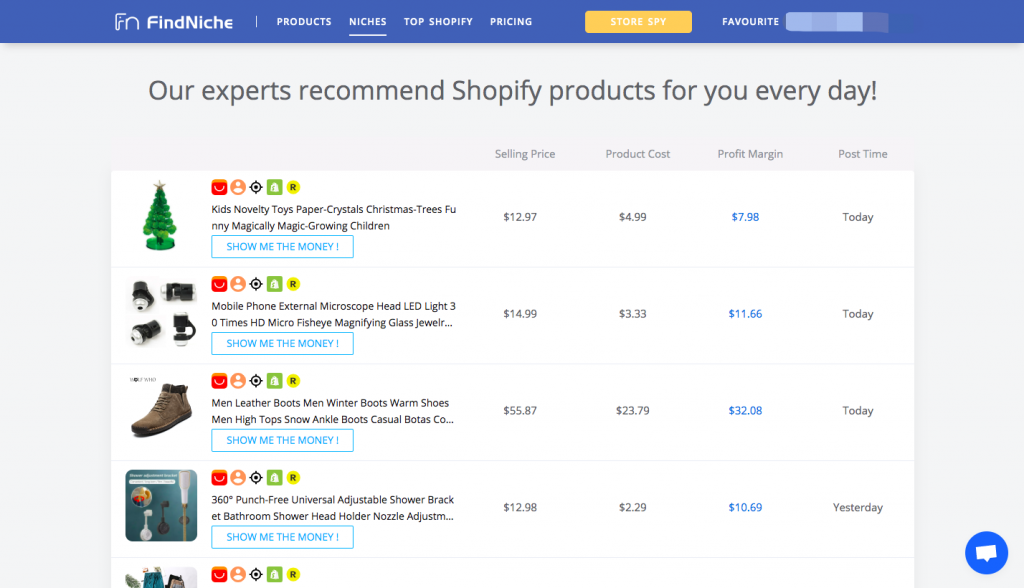
Task: Click yellow R icon for Shower Bracket product
Action: [x=293, y=478]
